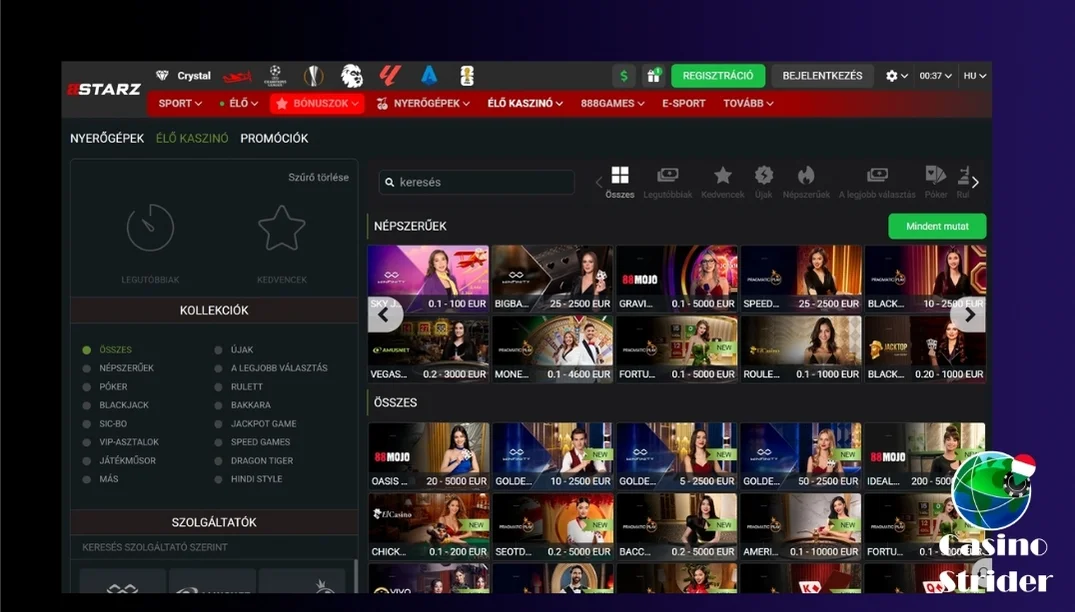Click the Regisztráció button
This screenshot has height=612, width=1075.
(718, 76)
